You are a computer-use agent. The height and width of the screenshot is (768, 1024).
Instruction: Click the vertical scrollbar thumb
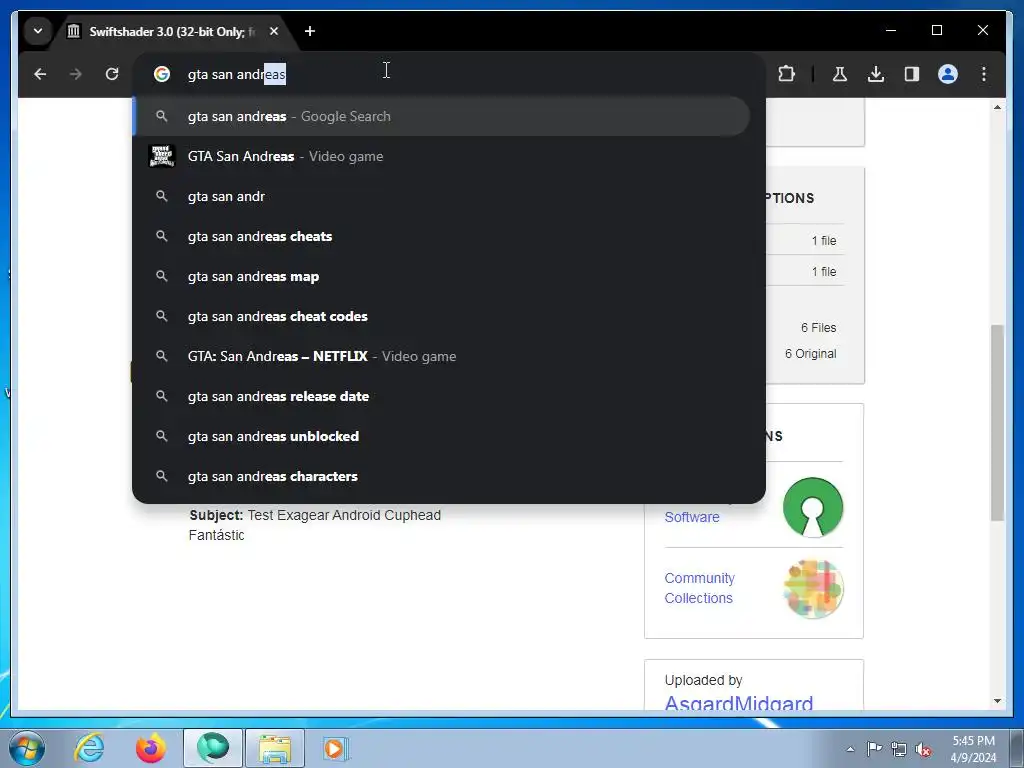click(x=997, y=423)
